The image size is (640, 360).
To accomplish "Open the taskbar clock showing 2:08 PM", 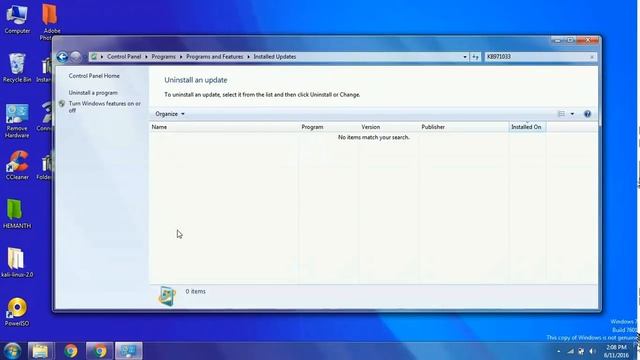I will pos(616,351).
